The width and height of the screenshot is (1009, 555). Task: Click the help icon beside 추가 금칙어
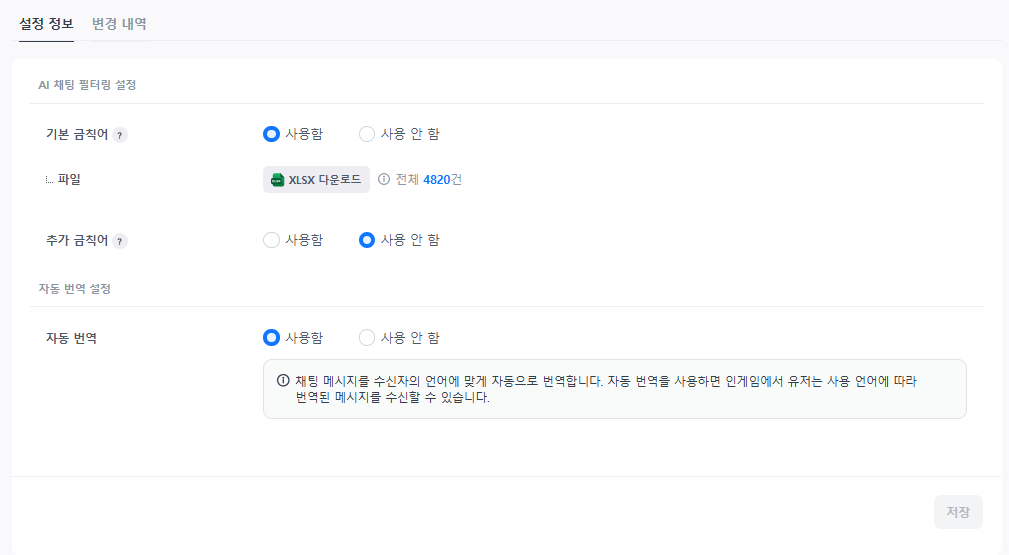[x=120, y=241]
